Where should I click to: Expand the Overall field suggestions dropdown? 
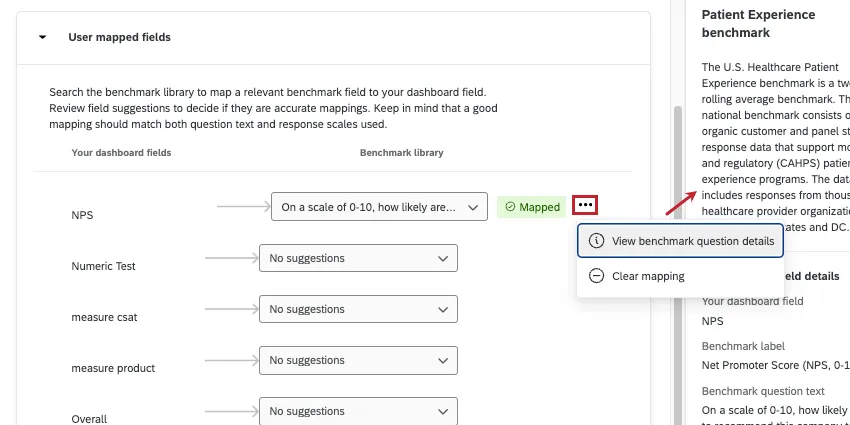[x=358, y=411]
